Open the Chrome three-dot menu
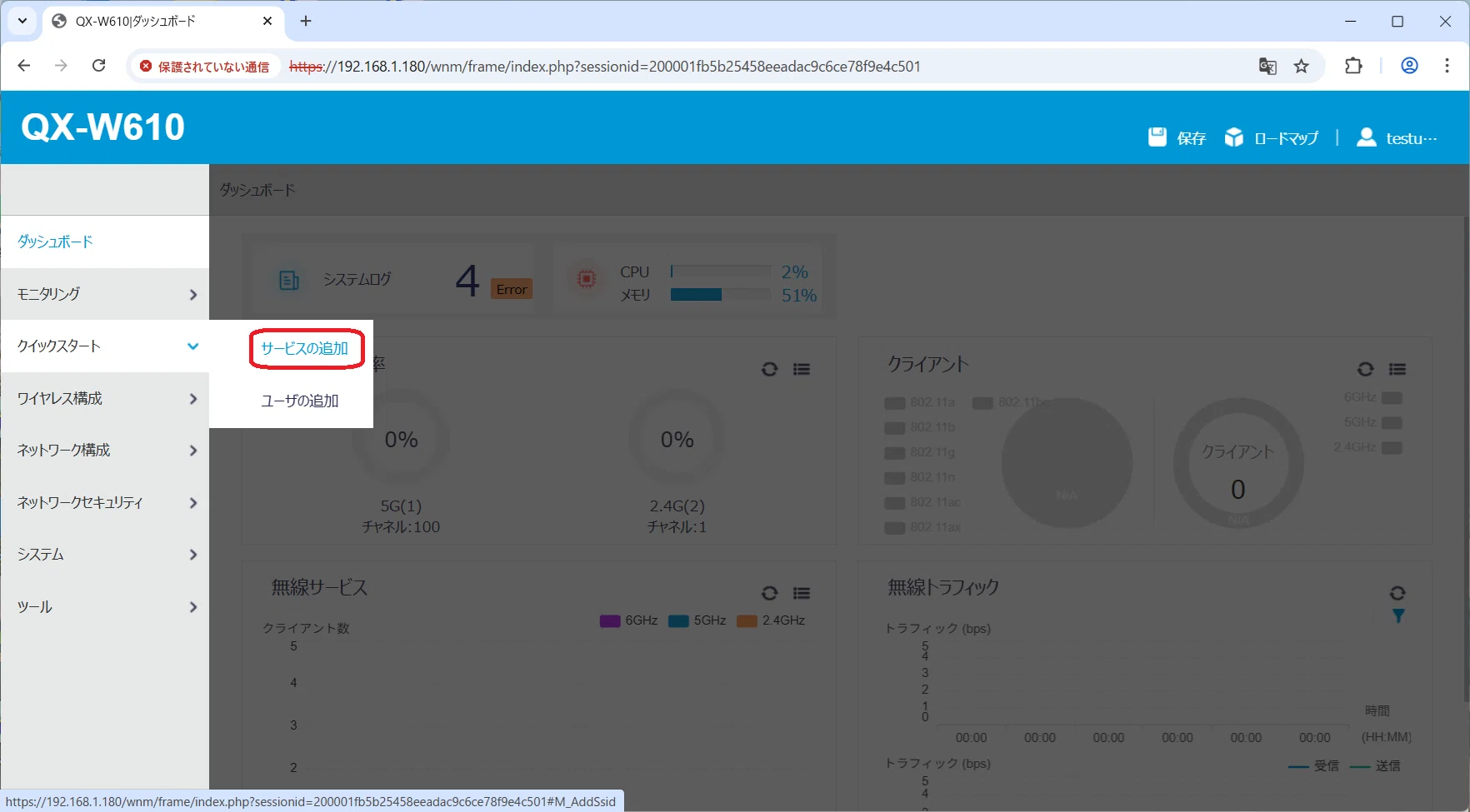This screenshot has height=812, width=1470. 1447,66
